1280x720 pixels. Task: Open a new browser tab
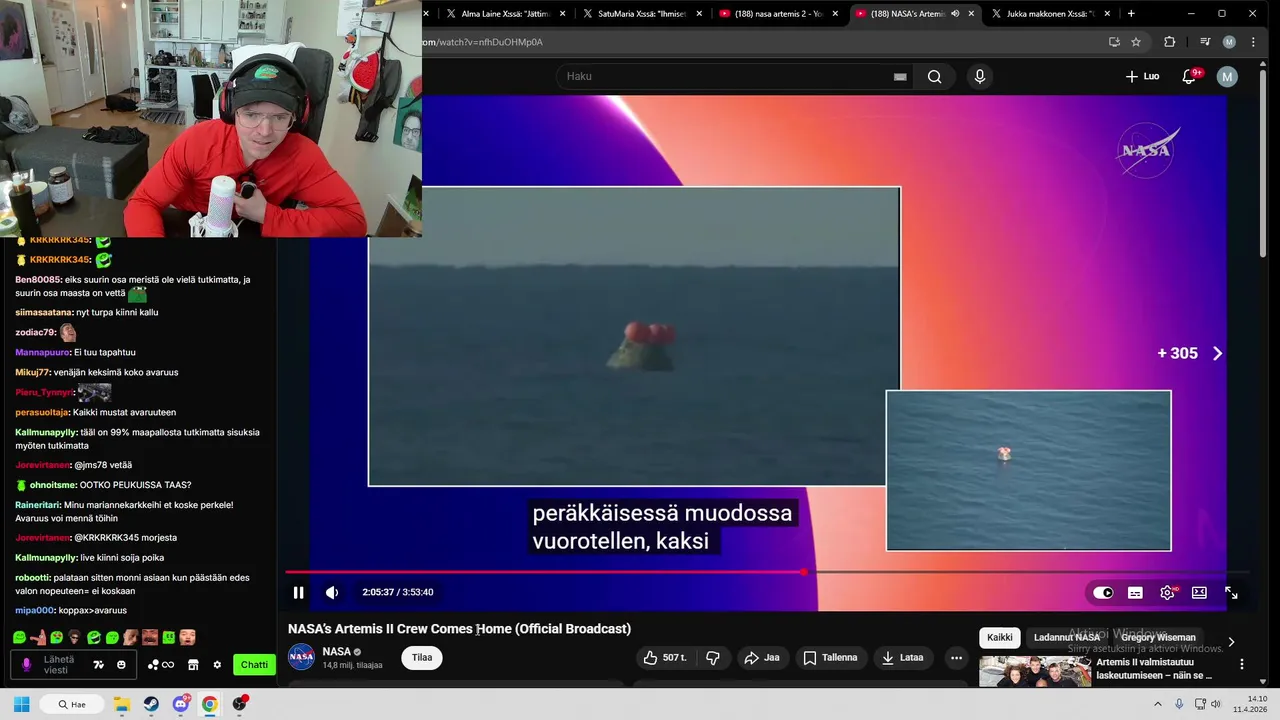(1131, 13)
